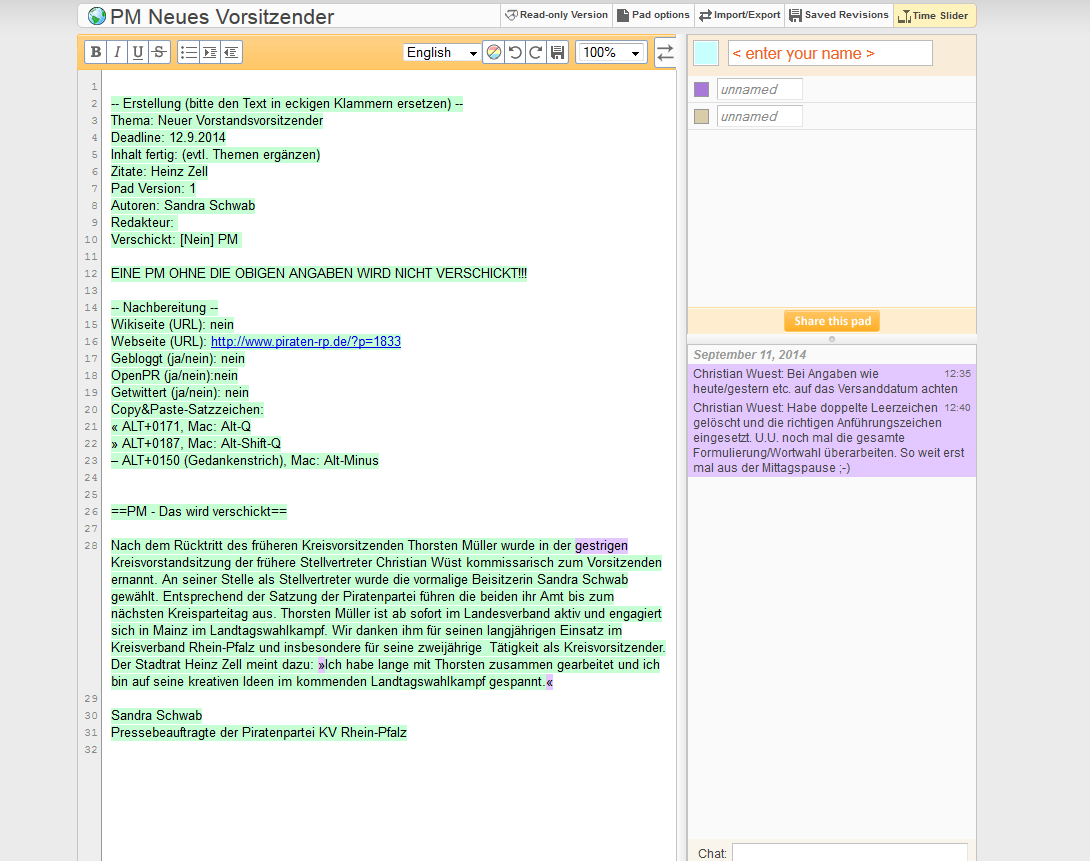This screenshot has width=1090, height=861.
Task: Open the piraten-rp.de link in the pad
Action: click(305, 341)
